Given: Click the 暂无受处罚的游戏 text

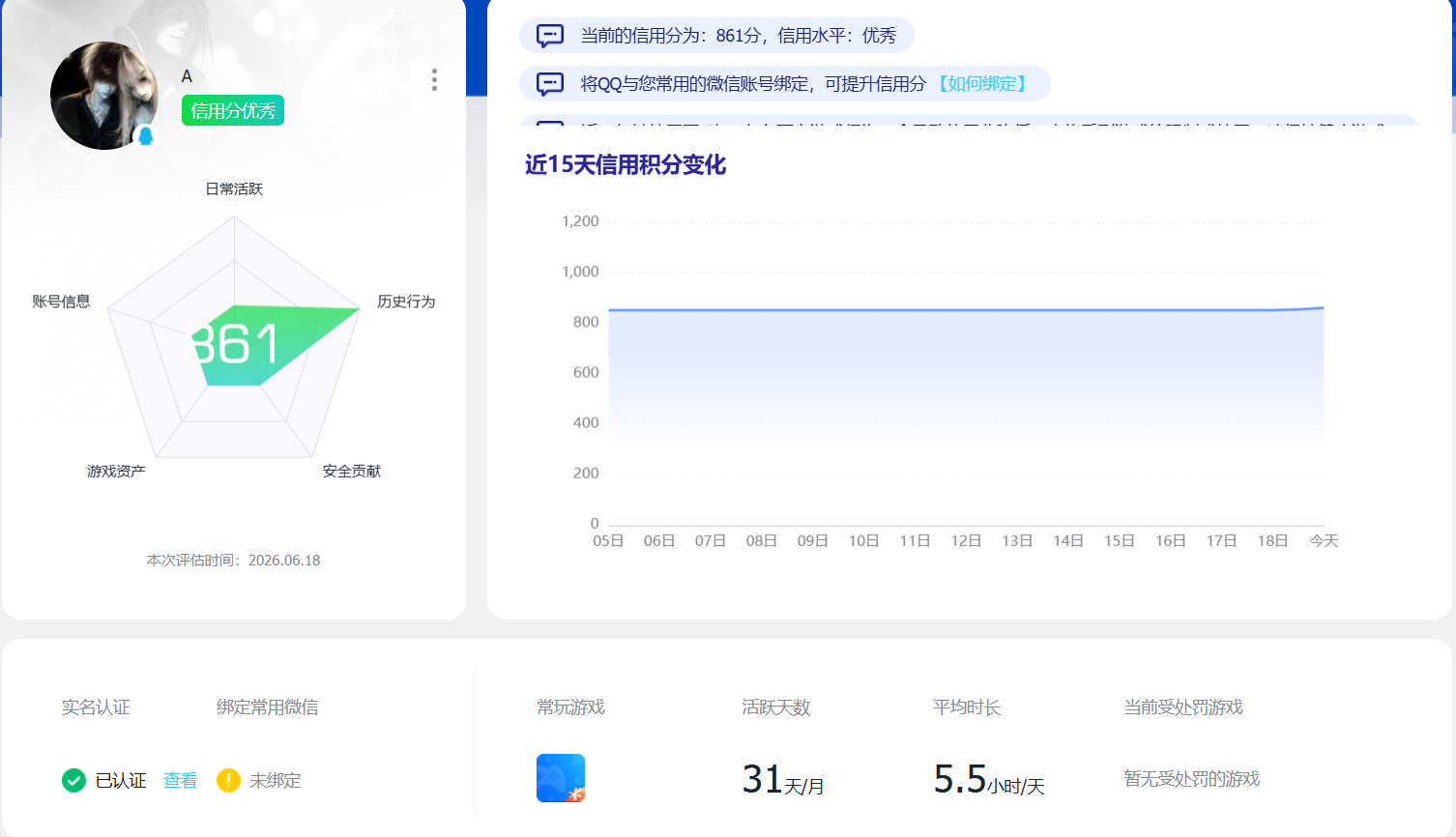Looking at the screenshot, I should [x=1192, y=779].
